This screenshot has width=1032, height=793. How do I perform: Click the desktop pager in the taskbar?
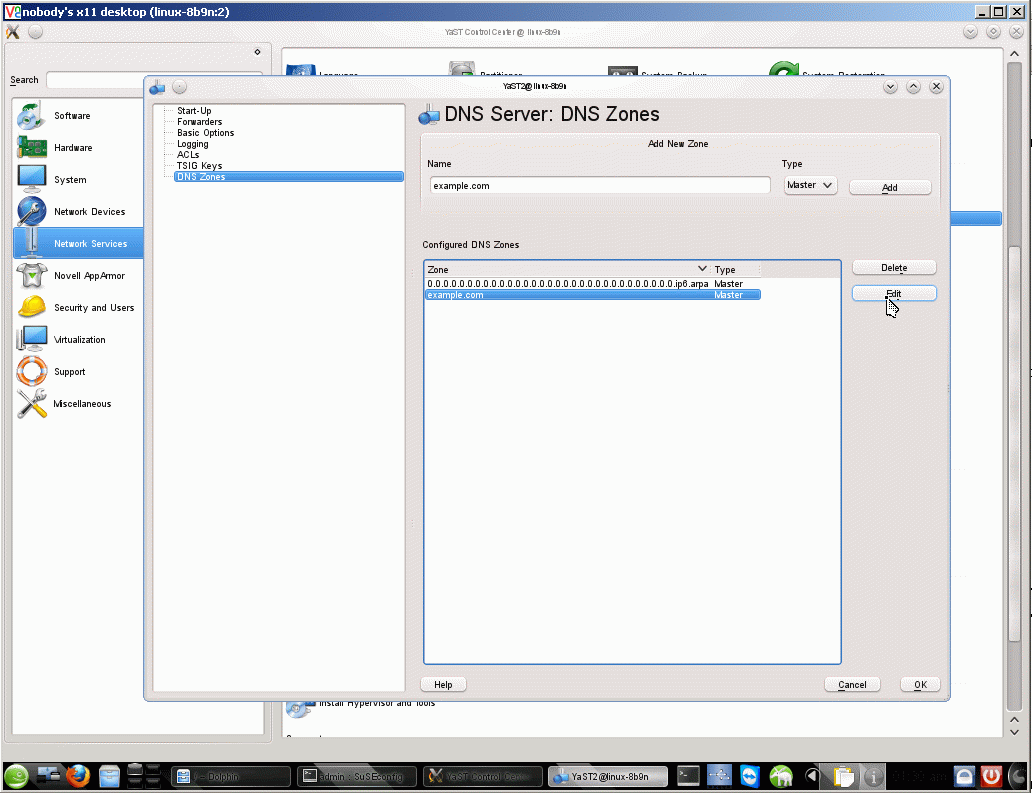pos(143,777)
